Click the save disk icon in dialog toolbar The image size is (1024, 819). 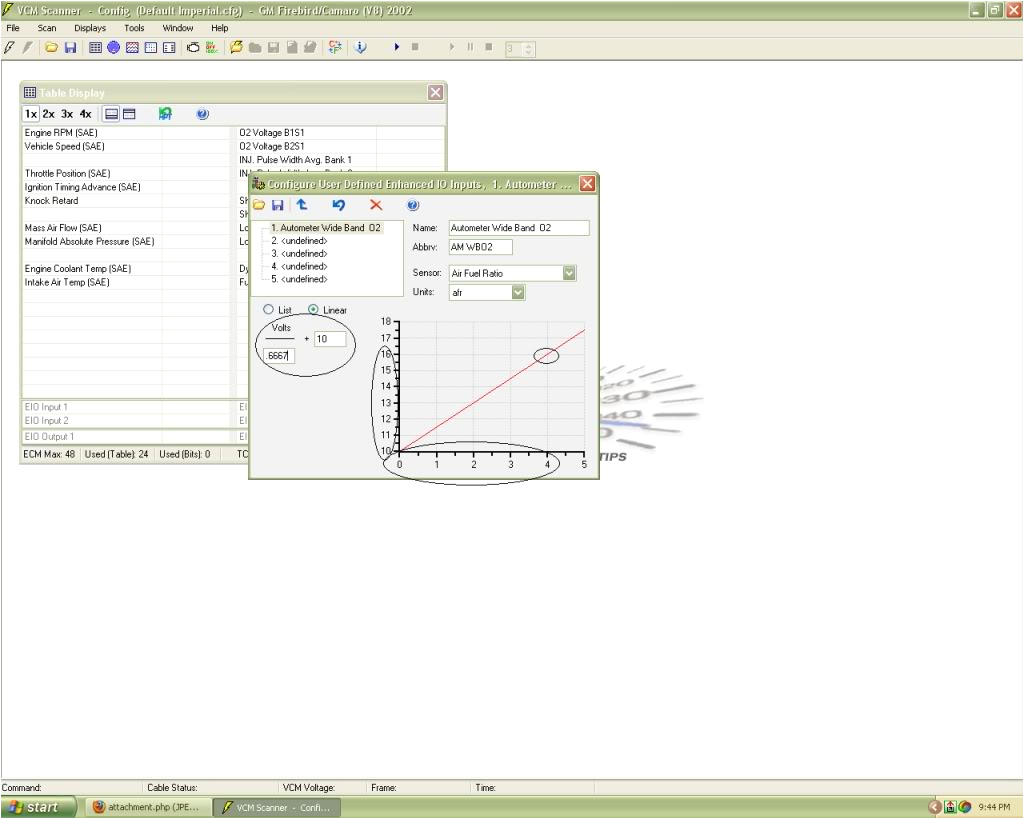tap(278, 205)
